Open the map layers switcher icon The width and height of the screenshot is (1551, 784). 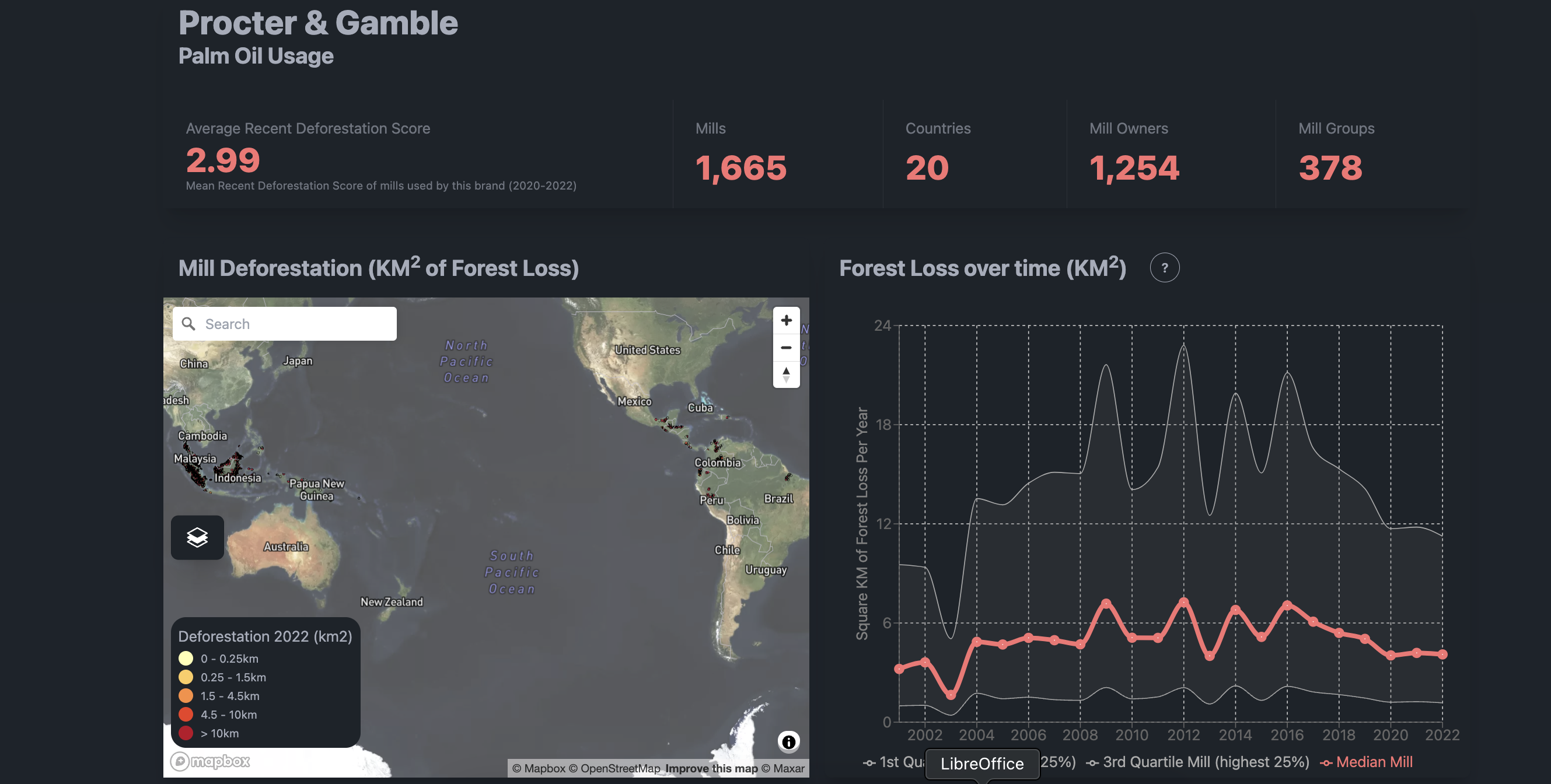197,537
